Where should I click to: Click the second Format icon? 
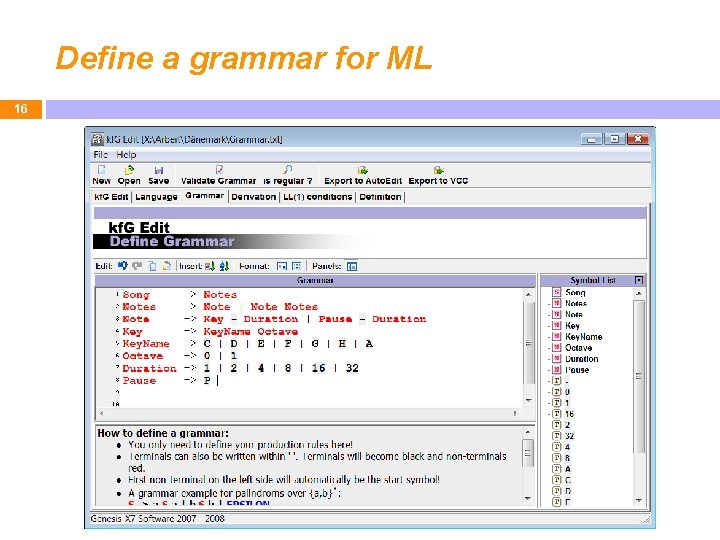coord(297,266)
